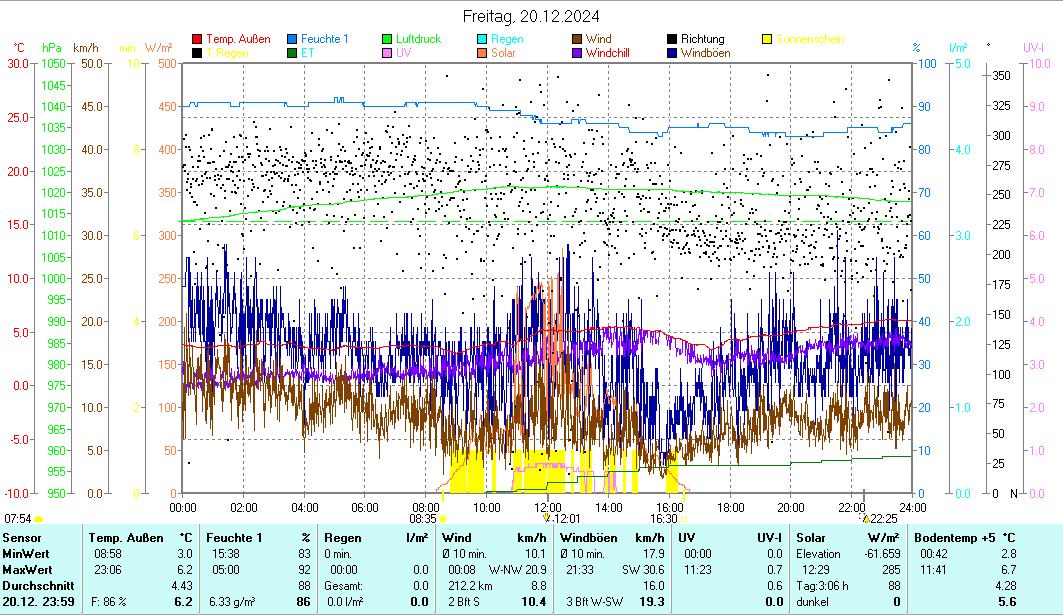Click the 22:25 moon marker
1063x615 pixels.
[866, 518]
